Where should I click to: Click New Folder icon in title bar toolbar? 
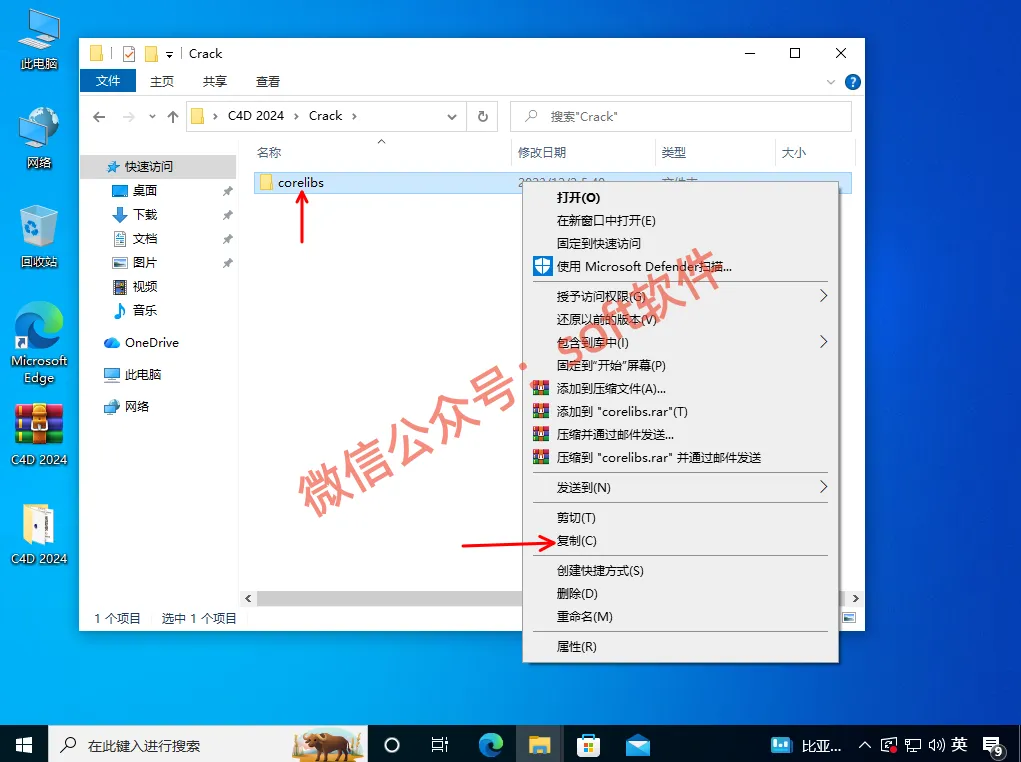coord(151,53)
